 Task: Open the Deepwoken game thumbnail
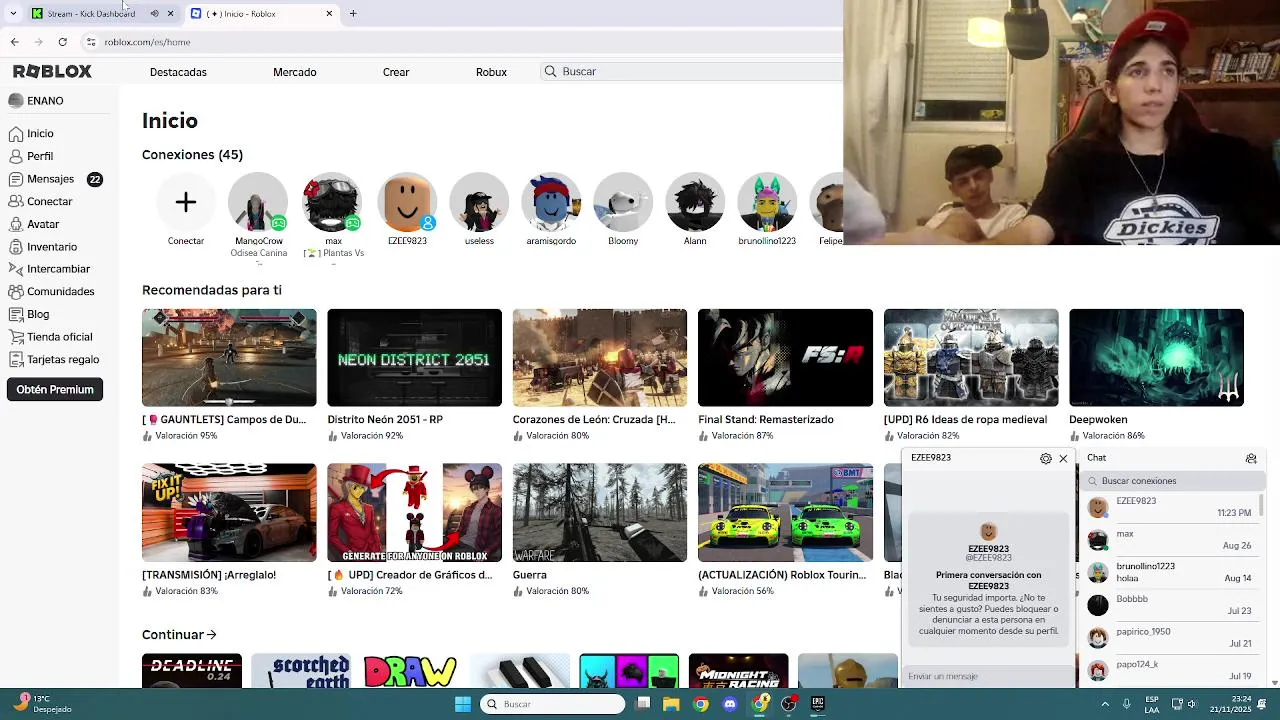click(x=1156, y=358)
